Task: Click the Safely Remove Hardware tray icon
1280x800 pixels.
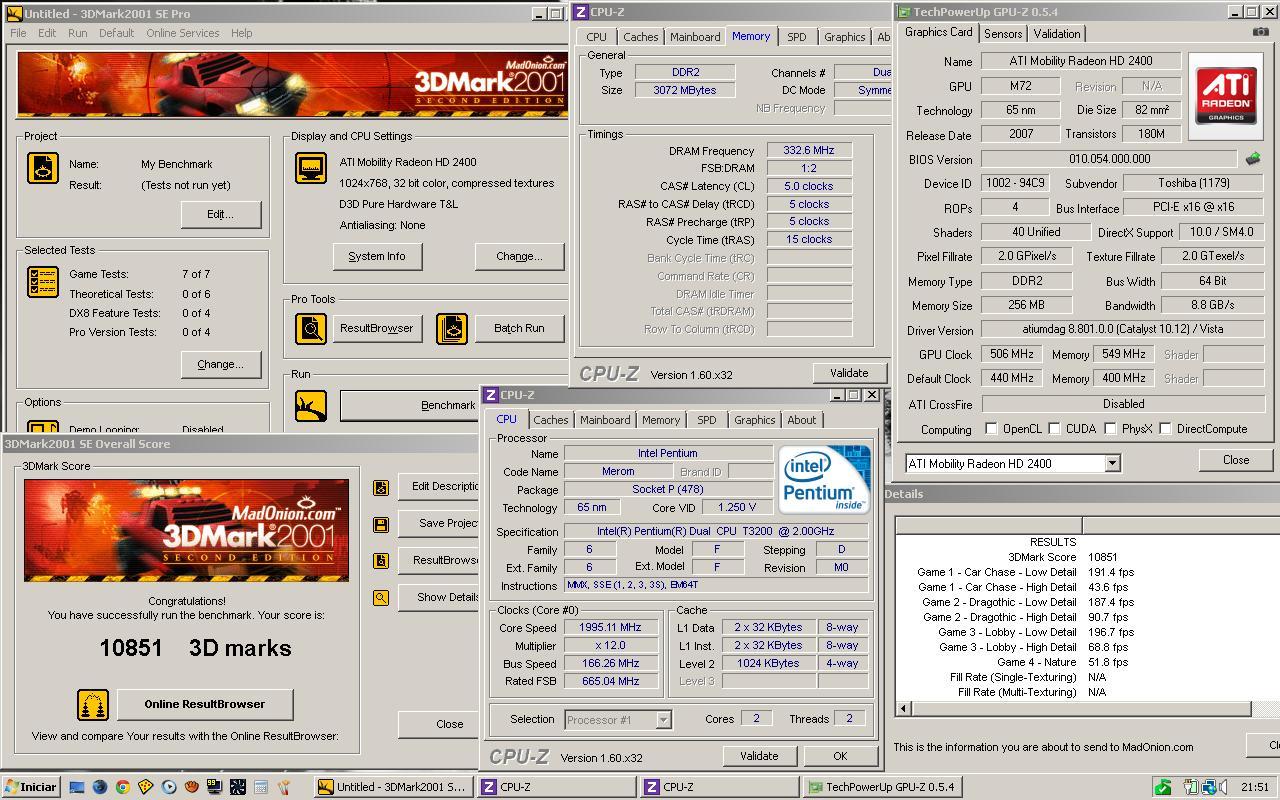Action: coord(1163,787)
